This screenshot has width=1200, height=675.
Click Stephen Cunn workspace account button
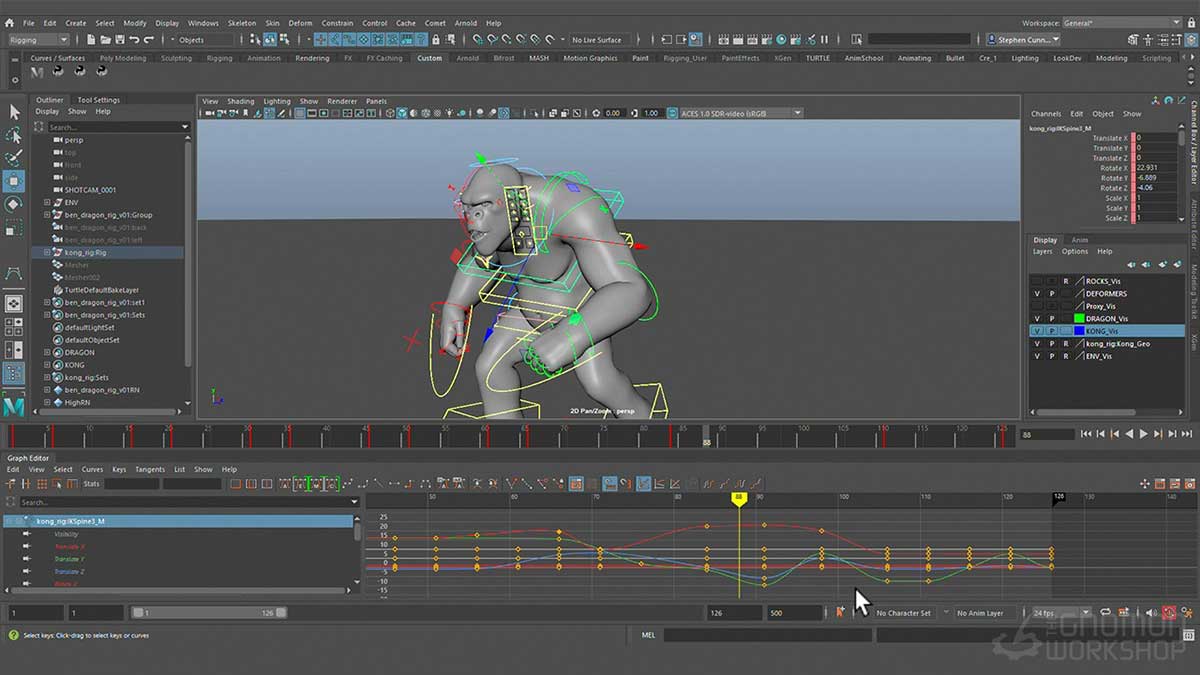[1022, 40]
